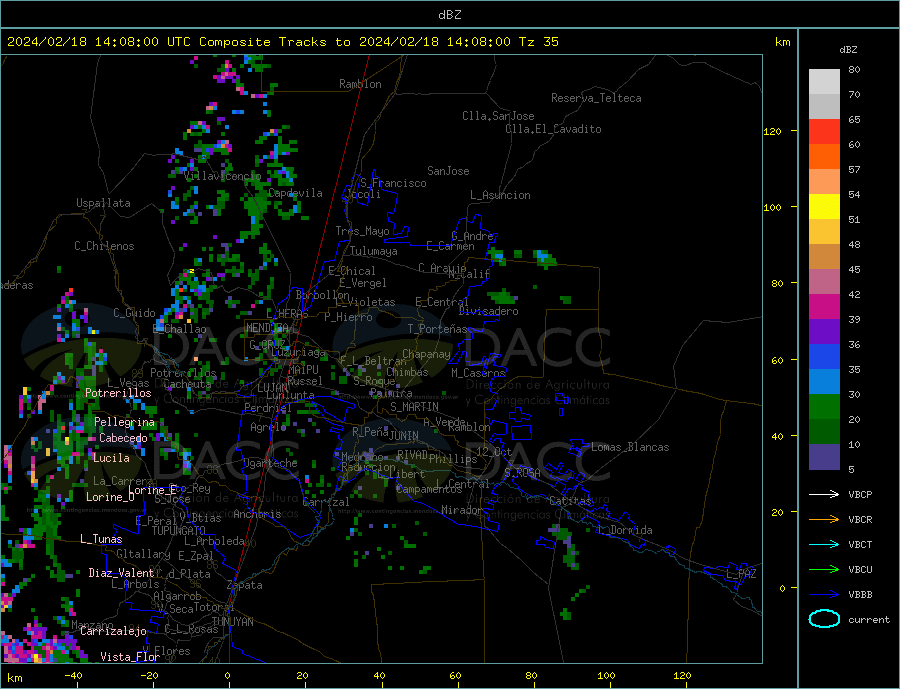Image resolution: width=900 pixels, height=689 pixels.
Task: Click the 'L_Dormida' map label
Action: pyautogui.click(x=625, y=530)
